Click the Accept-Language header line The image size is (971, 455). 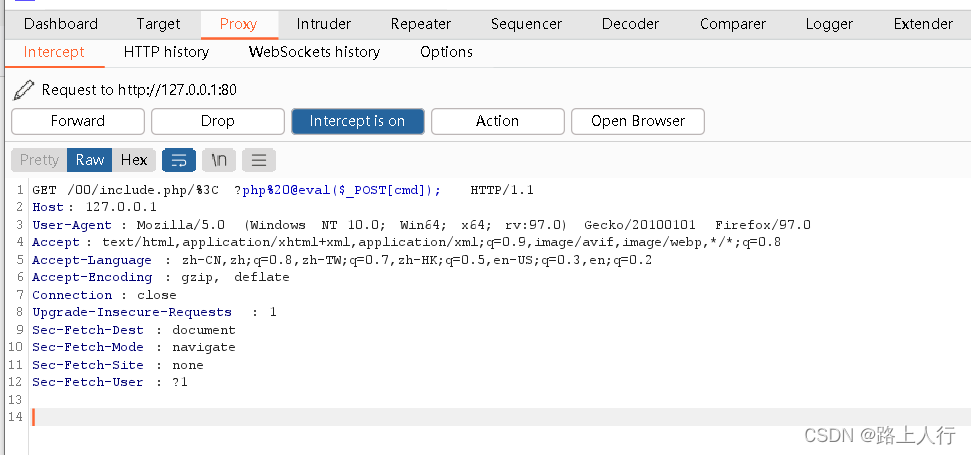[342, 261]
